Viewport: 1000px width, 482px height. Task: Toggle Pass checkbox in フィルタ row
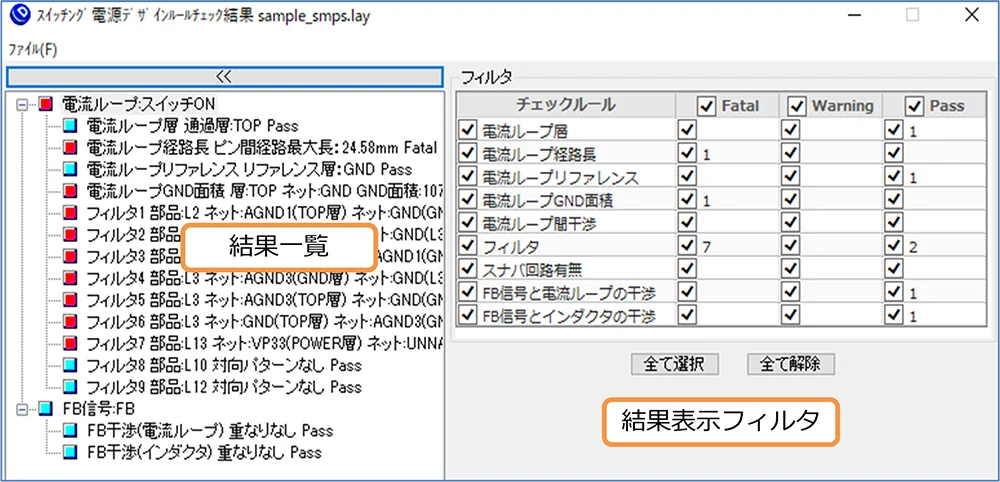click(x=893, y=244)
